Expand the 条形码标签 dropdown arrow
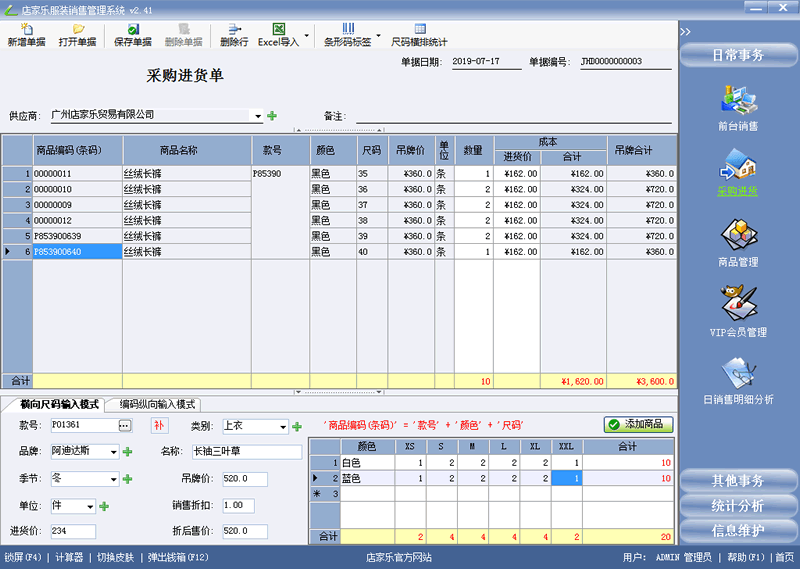Screen dimensions: 800x569 tap(379, 35)
